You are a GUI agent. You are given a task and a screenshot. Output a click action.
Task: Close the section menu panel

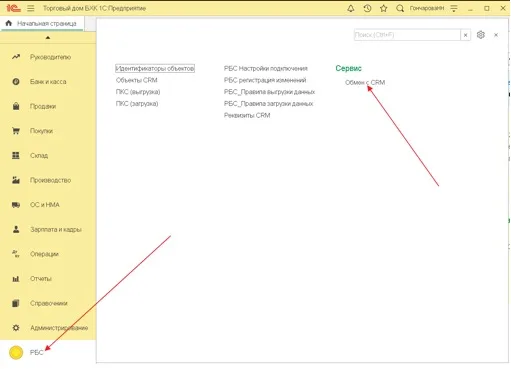(496, 35)
